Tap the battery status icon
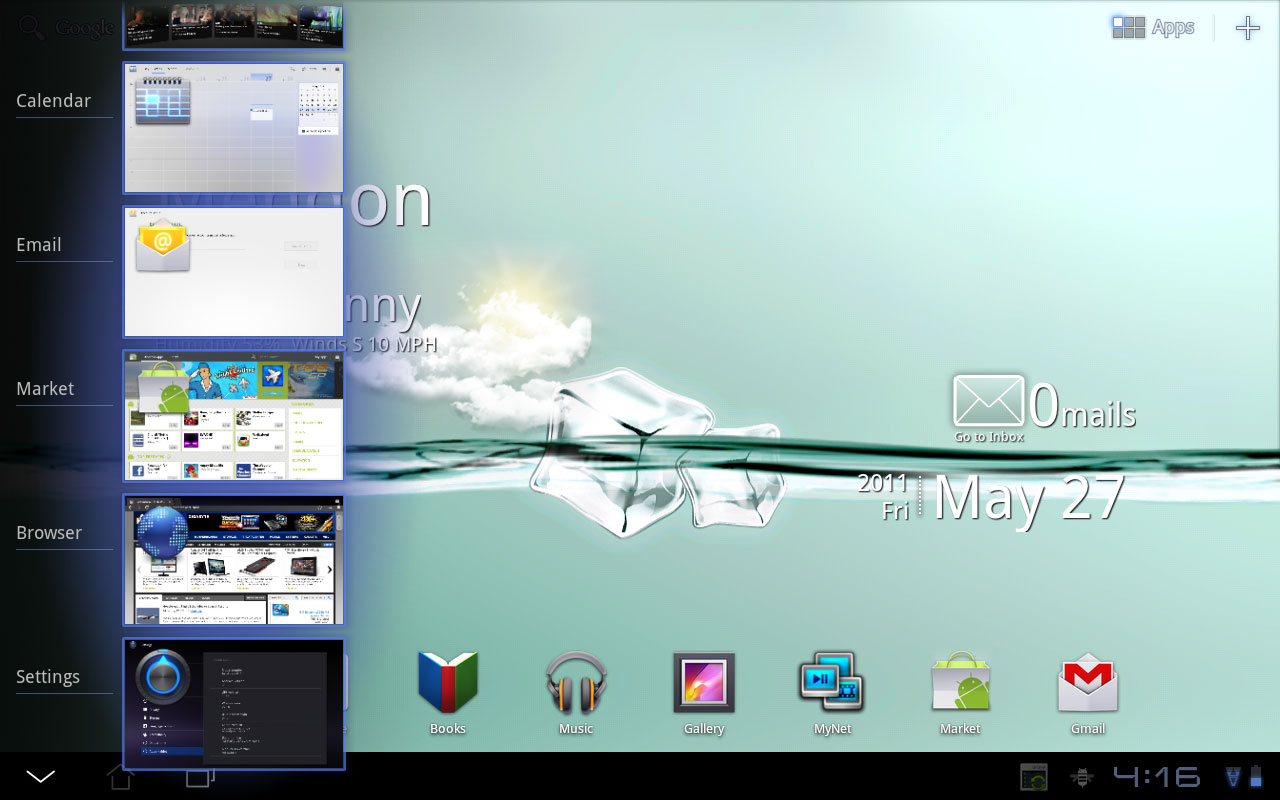Screen dimensions: 1280x800 point(1256,777)
